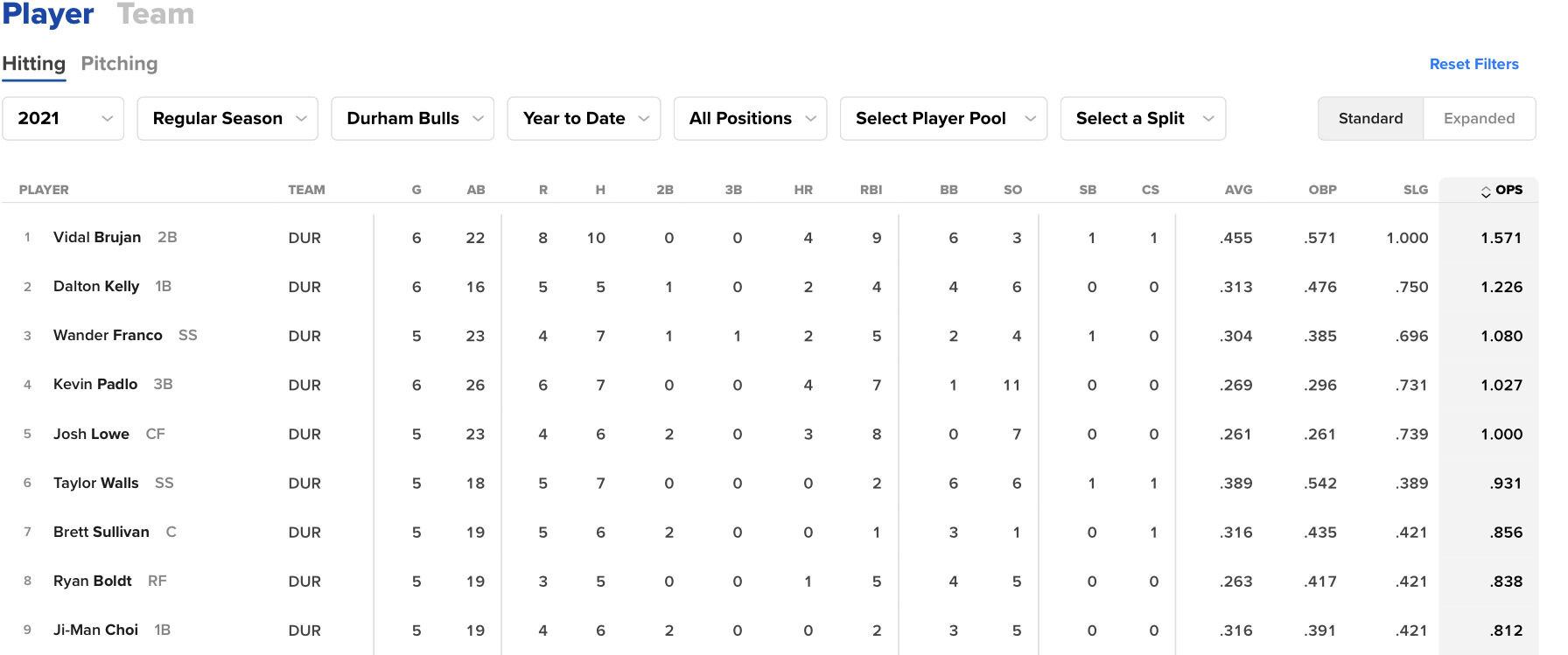Sort by the RBI column header
Viewport: 1568px width, 655px height.
click(x=871, y=190)
